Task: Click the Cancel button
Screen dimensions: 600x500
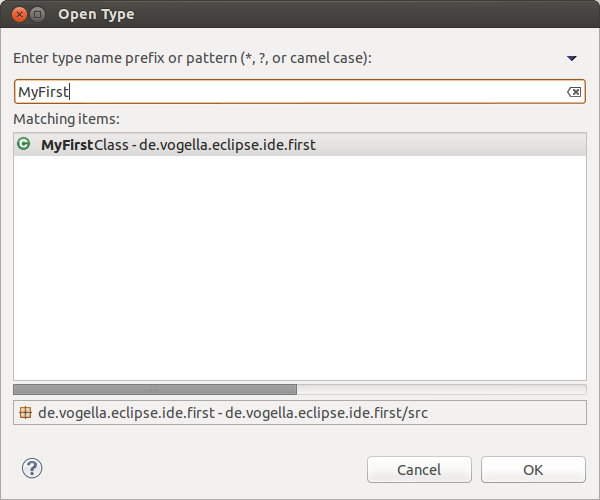Action: (419, 469)
